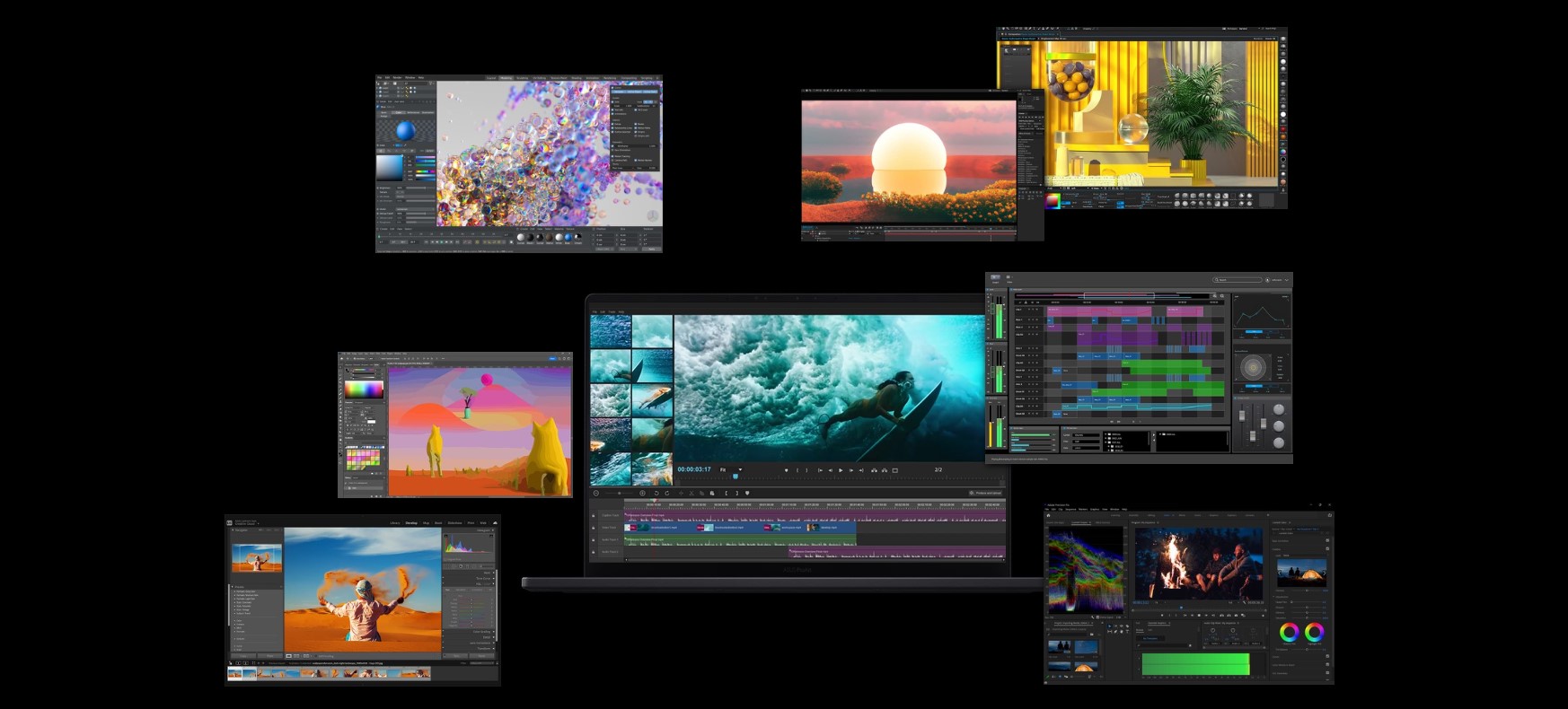Image resolution: width=1568 pixels, height=709 pixels.
Task: Switch to the Develop tab in the photo editor
Action: (x=411, y=522)
